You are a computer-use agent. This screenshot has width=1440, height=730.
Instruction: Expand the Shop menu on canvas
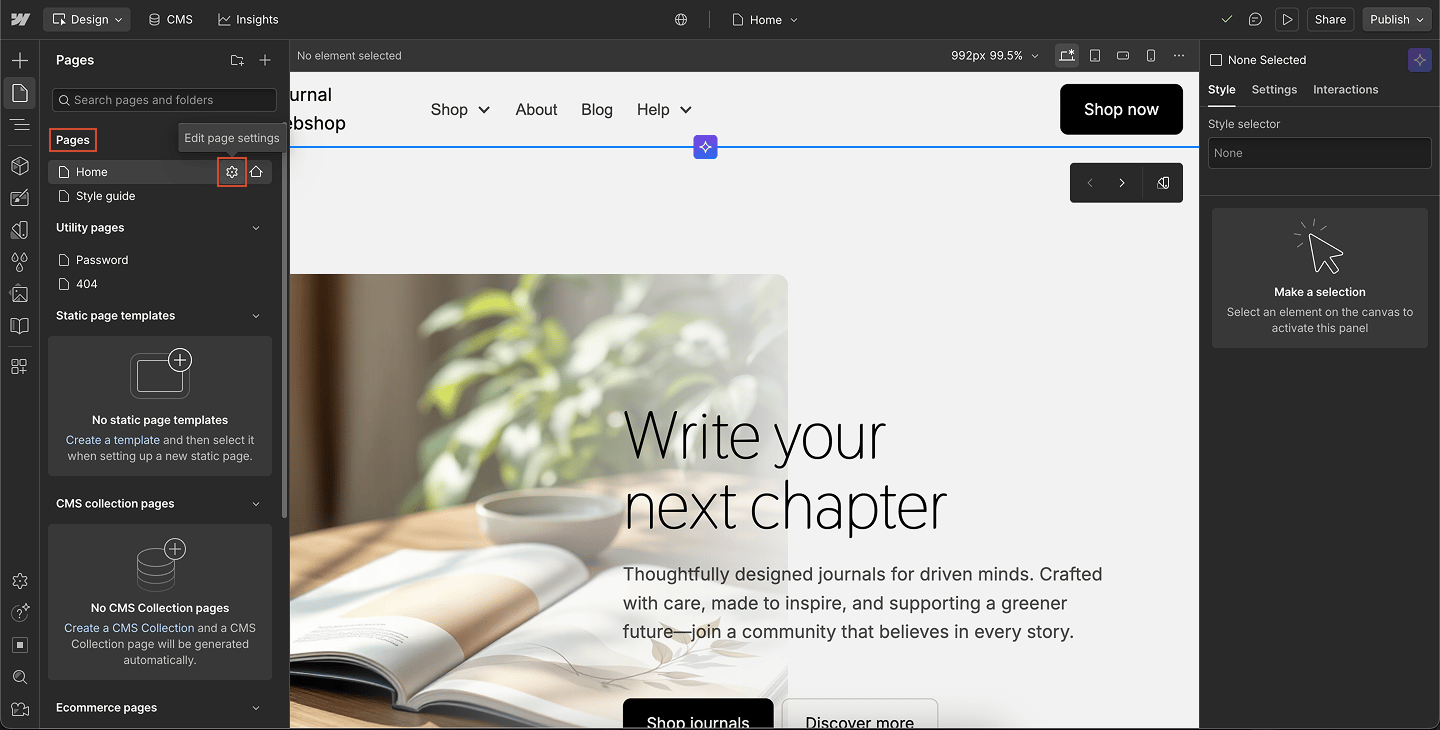(460, 110)
